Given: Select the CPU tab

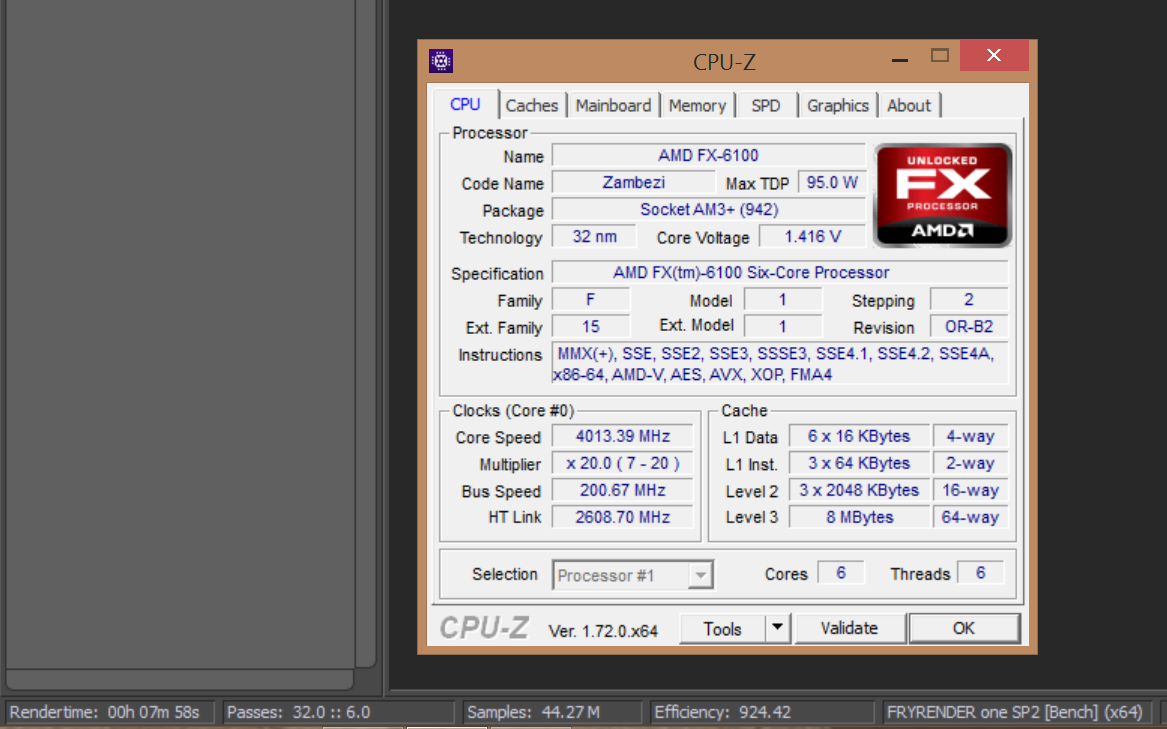Looking at the screenshot, I should pyautogui.click(x=465, y=105).
